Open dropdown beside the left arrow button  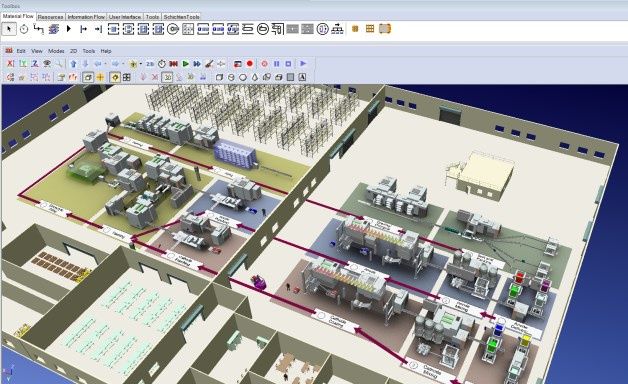[x=105, y=64]
